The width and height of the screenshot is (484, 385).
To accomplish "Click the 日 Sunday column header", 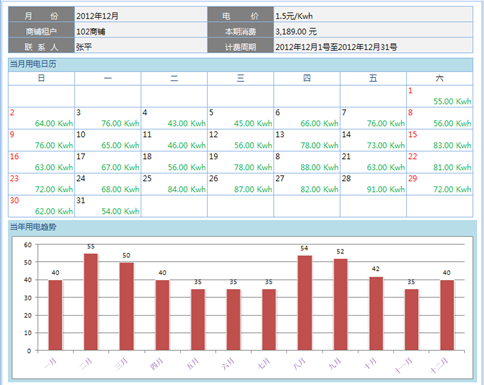I will [41, 78].
